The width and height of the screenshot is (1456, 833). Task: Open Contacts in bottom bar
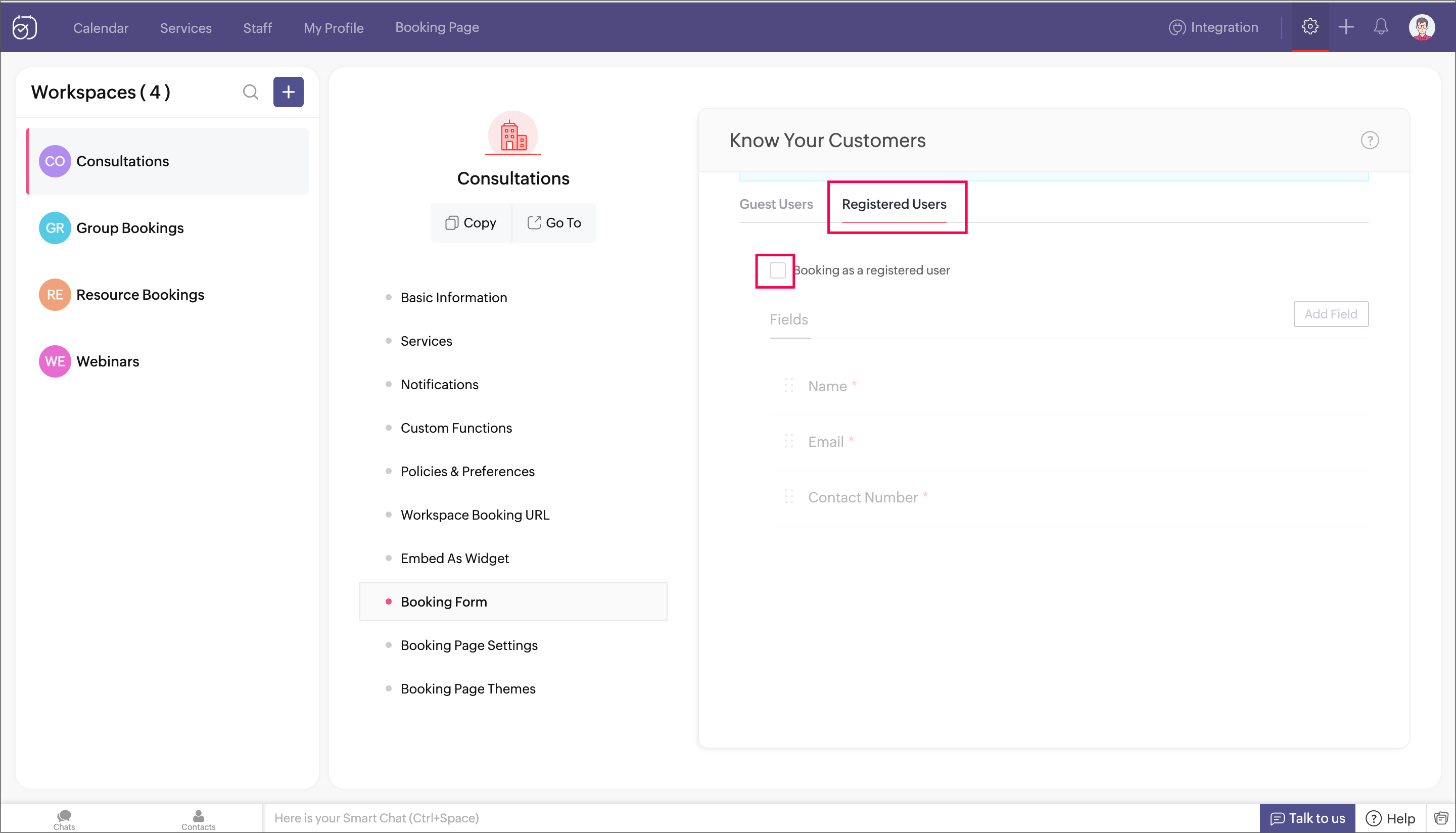coord(198,819)
